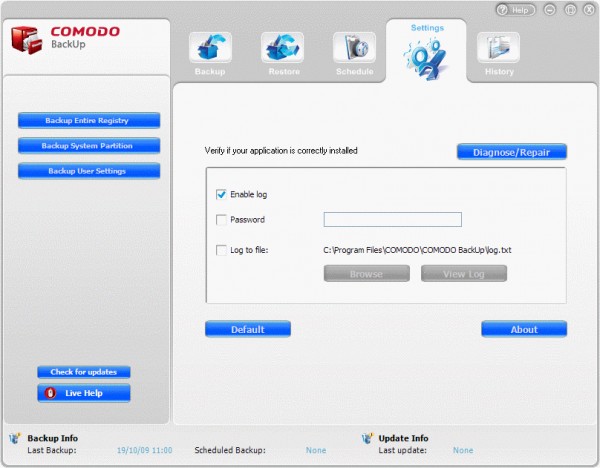Click Backup User Settings button
The height and width of the screenshot is (468, 600).
[x=89, y=171]
